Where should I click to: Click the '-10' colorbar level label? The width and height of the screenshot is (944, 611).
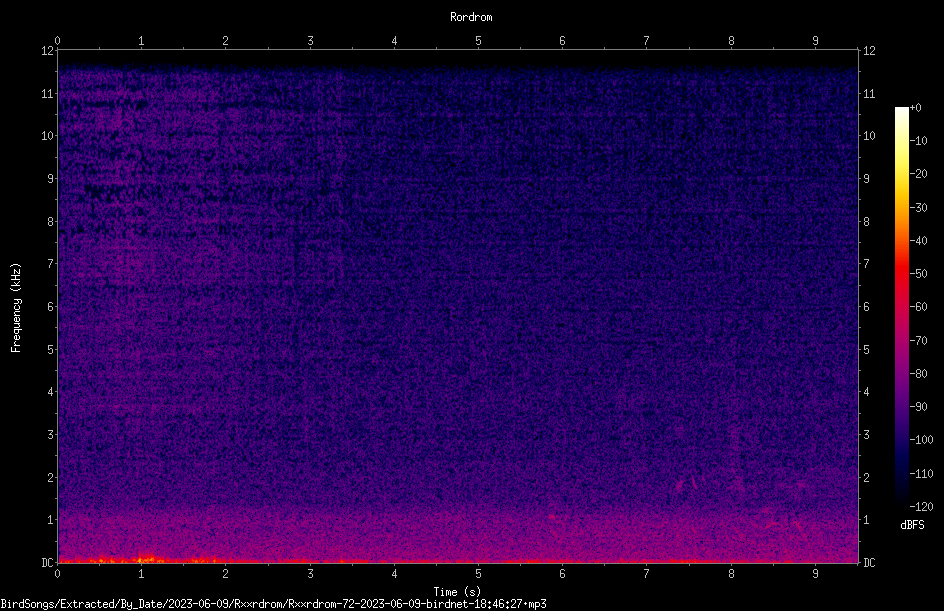point(919,141)
